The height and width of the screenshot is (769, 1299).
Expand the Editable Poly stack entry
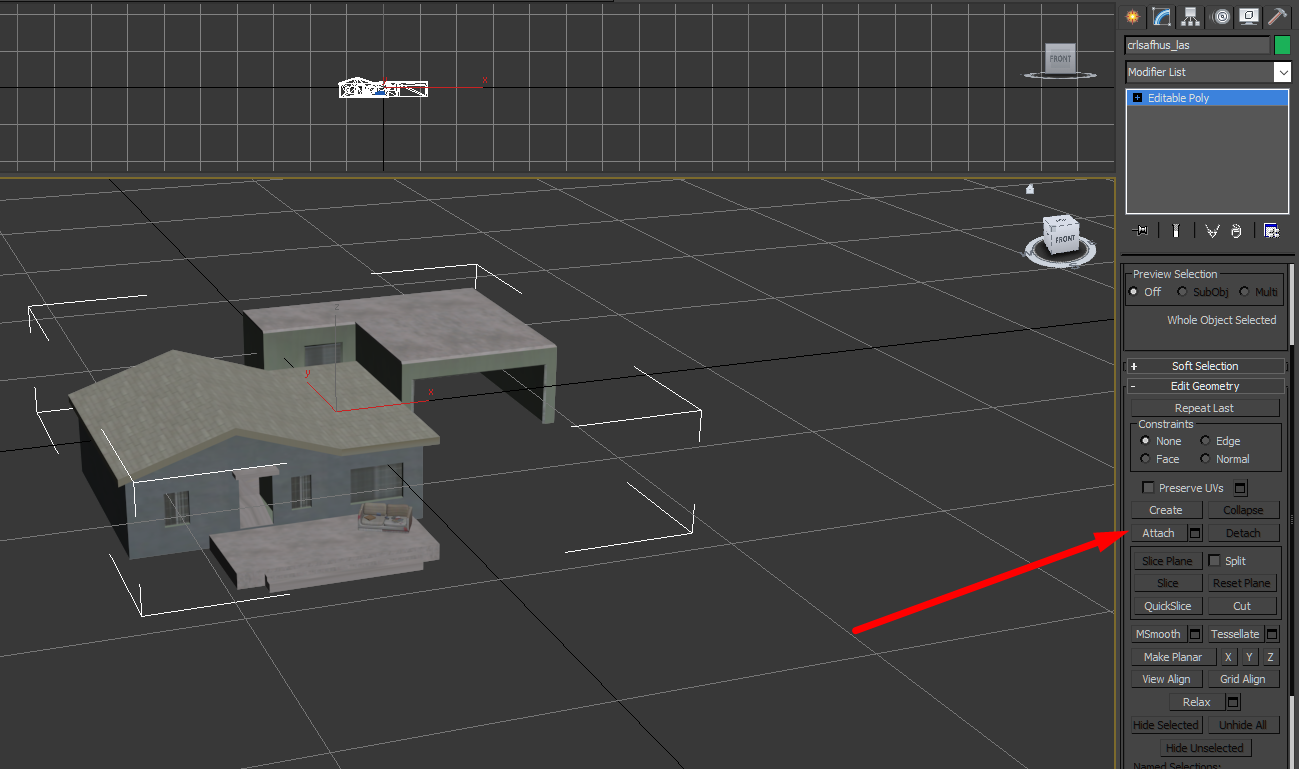1138,98
